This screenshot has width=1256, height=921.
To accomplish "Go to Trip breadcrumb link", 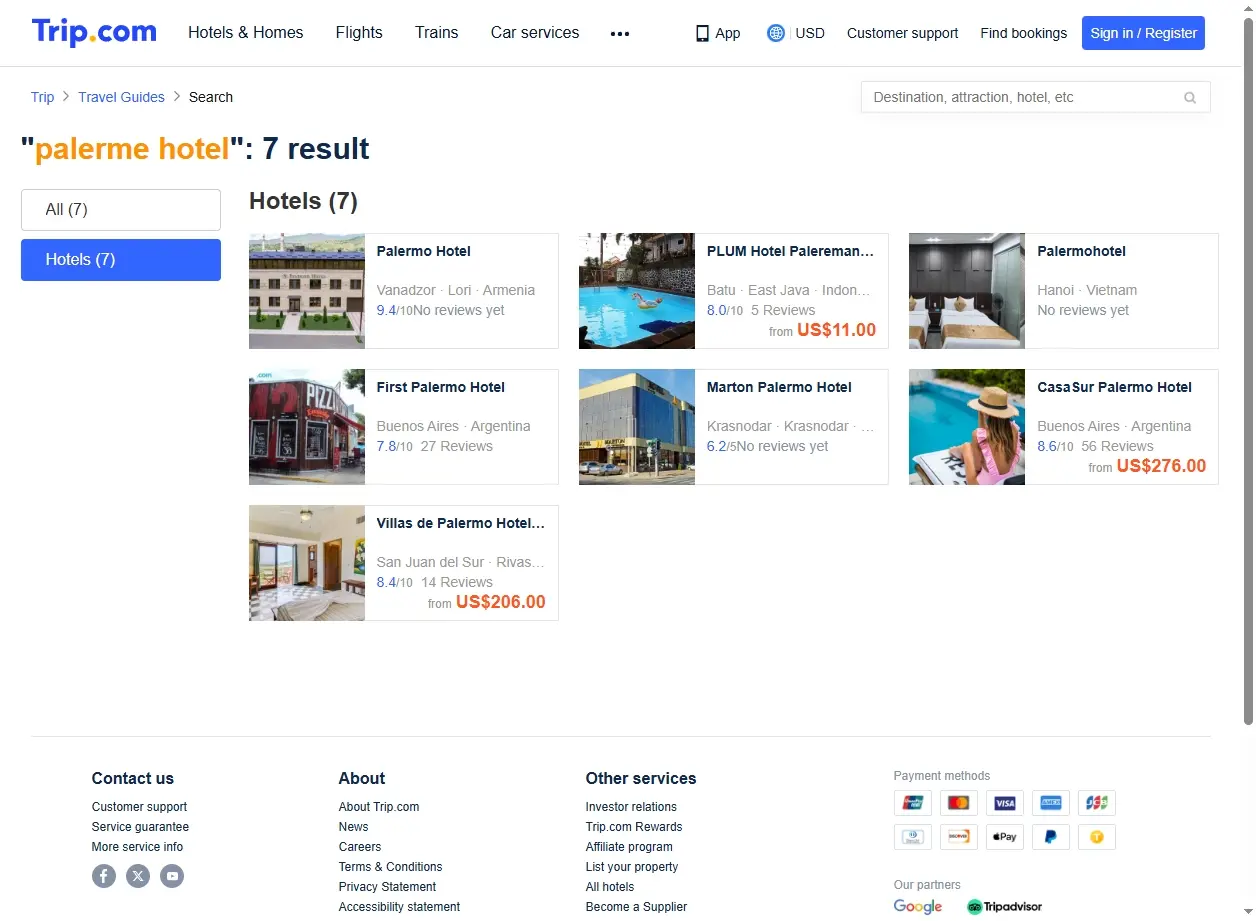I will tap(42, 97).
